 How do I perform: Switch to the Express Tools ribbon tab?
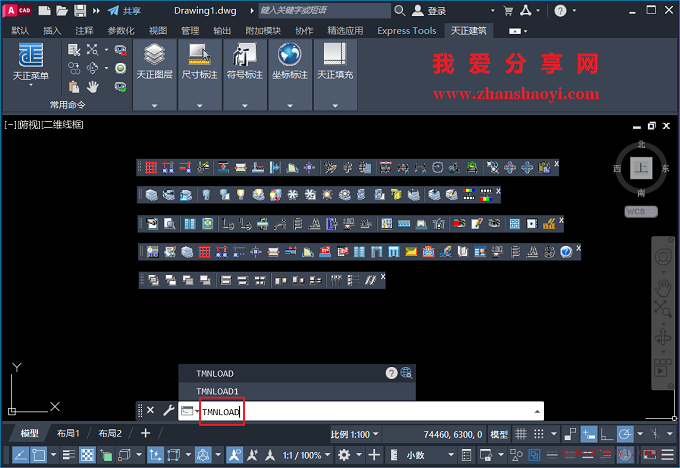pyautogui.click(x=406, y=30)
